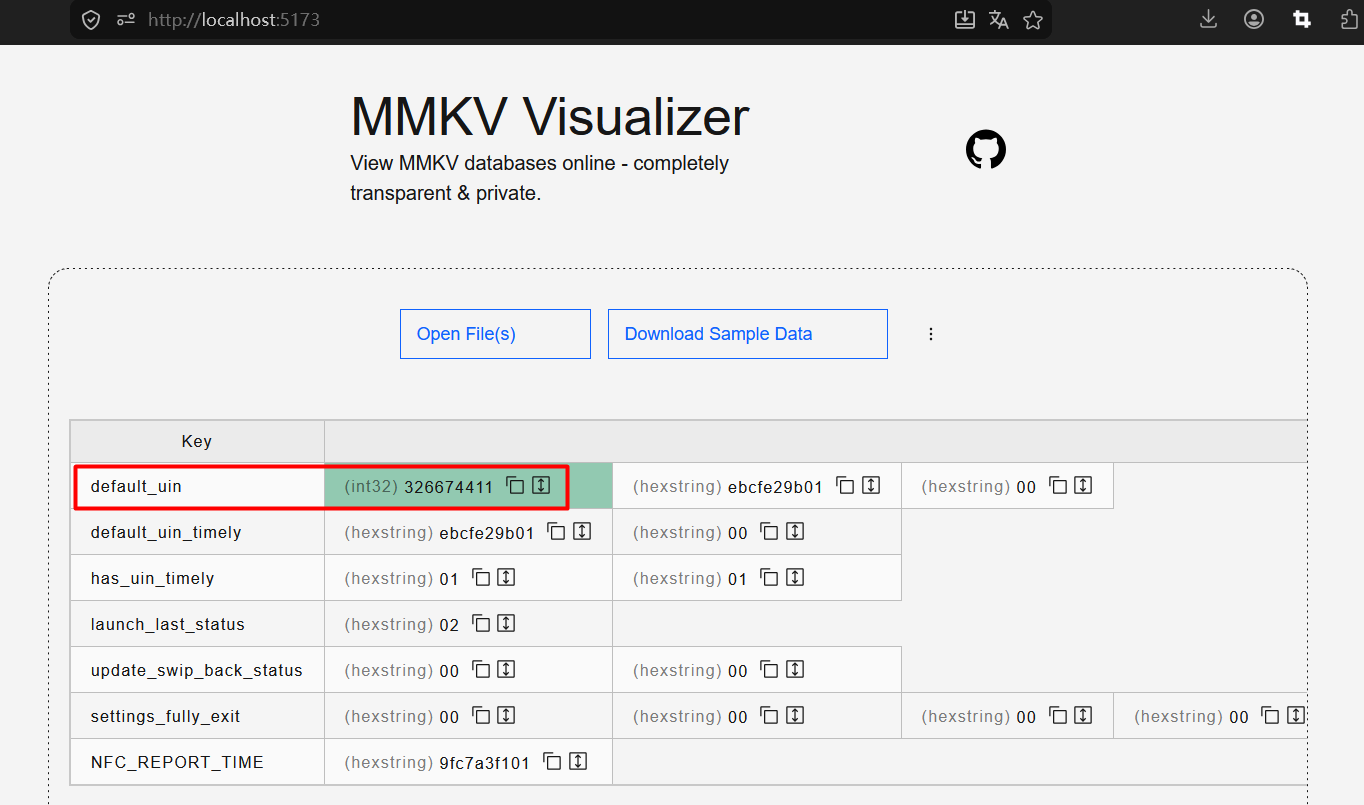The height and width of the screenshot is (805, 1364).
Task: Click the translate page icon
Action: 999,19
